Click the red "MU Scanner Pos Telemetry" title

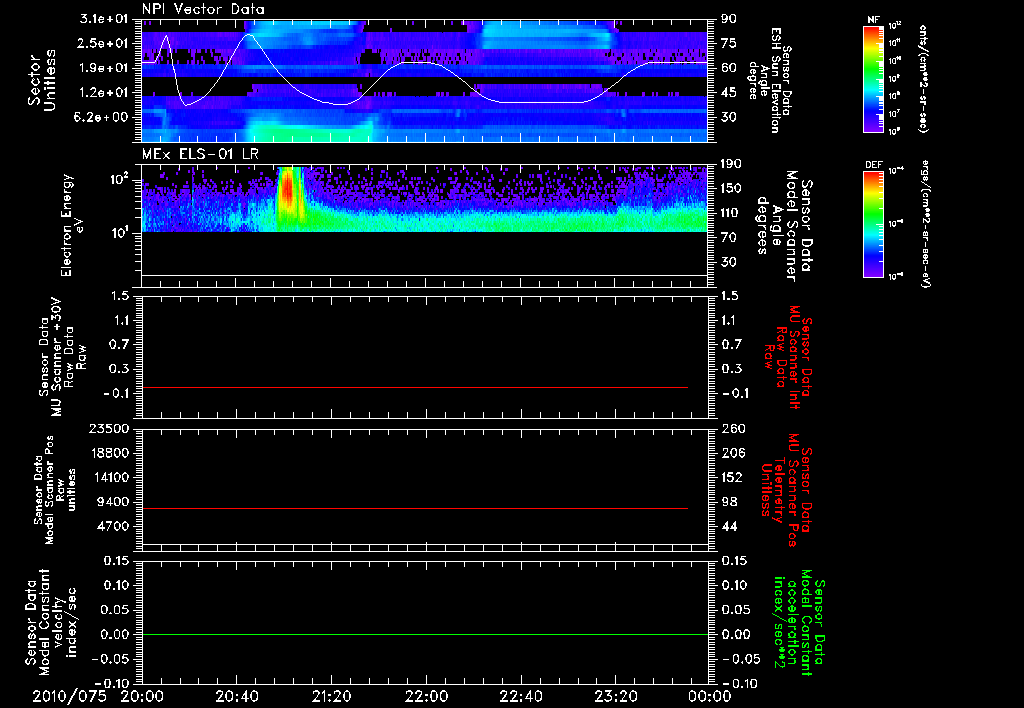[787, 490]
